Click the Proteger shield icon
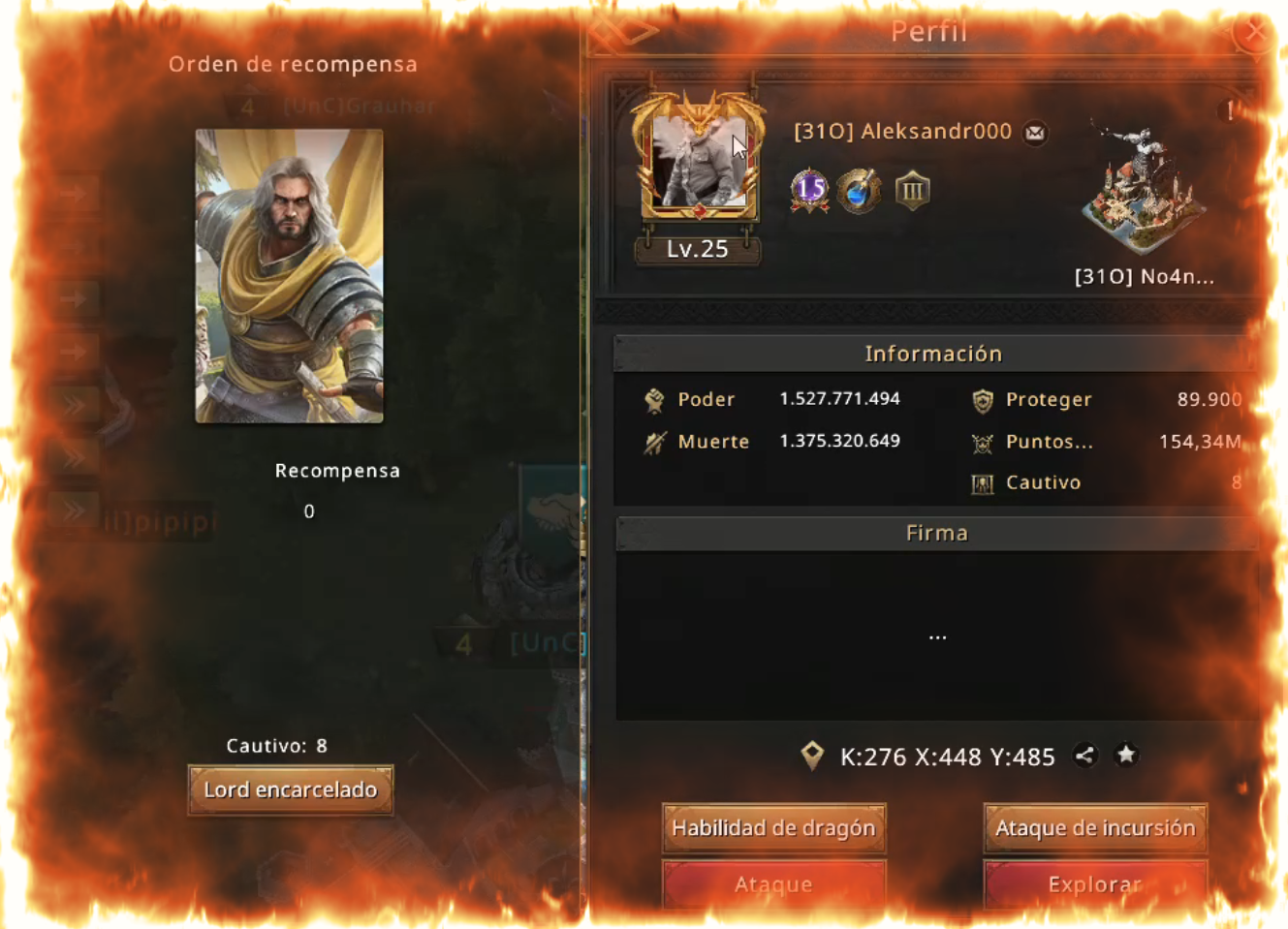Viewport: 1288px width, 929px height. coord(983,400)
